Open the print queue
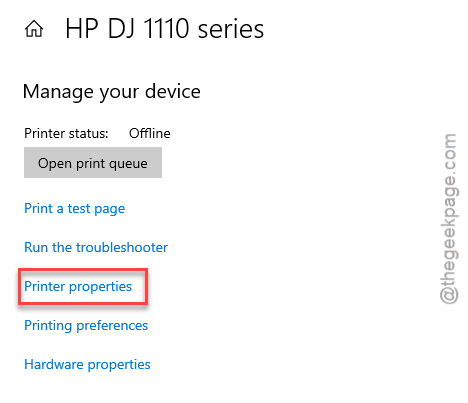The height and width of the screenshot is (403, 468). 93,163
